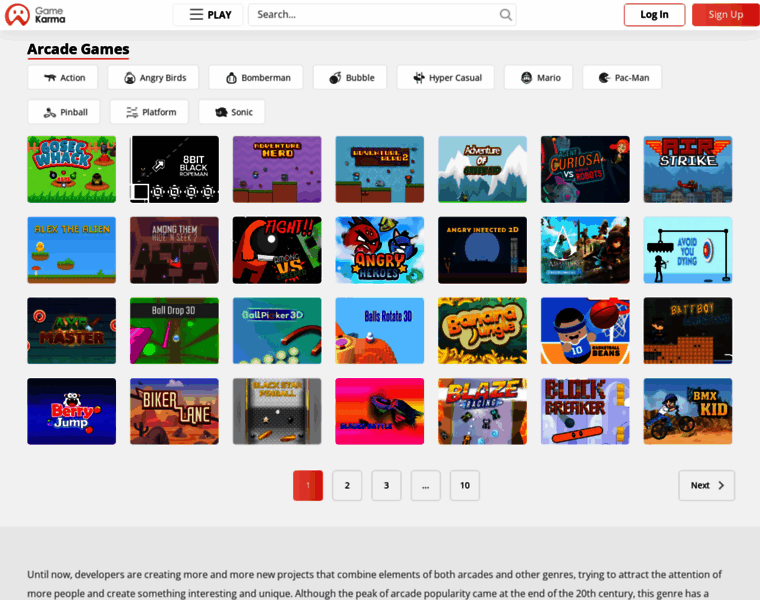Click the Next page button
760x600 pixels.
pyautogui.click(x=707, y=485)
